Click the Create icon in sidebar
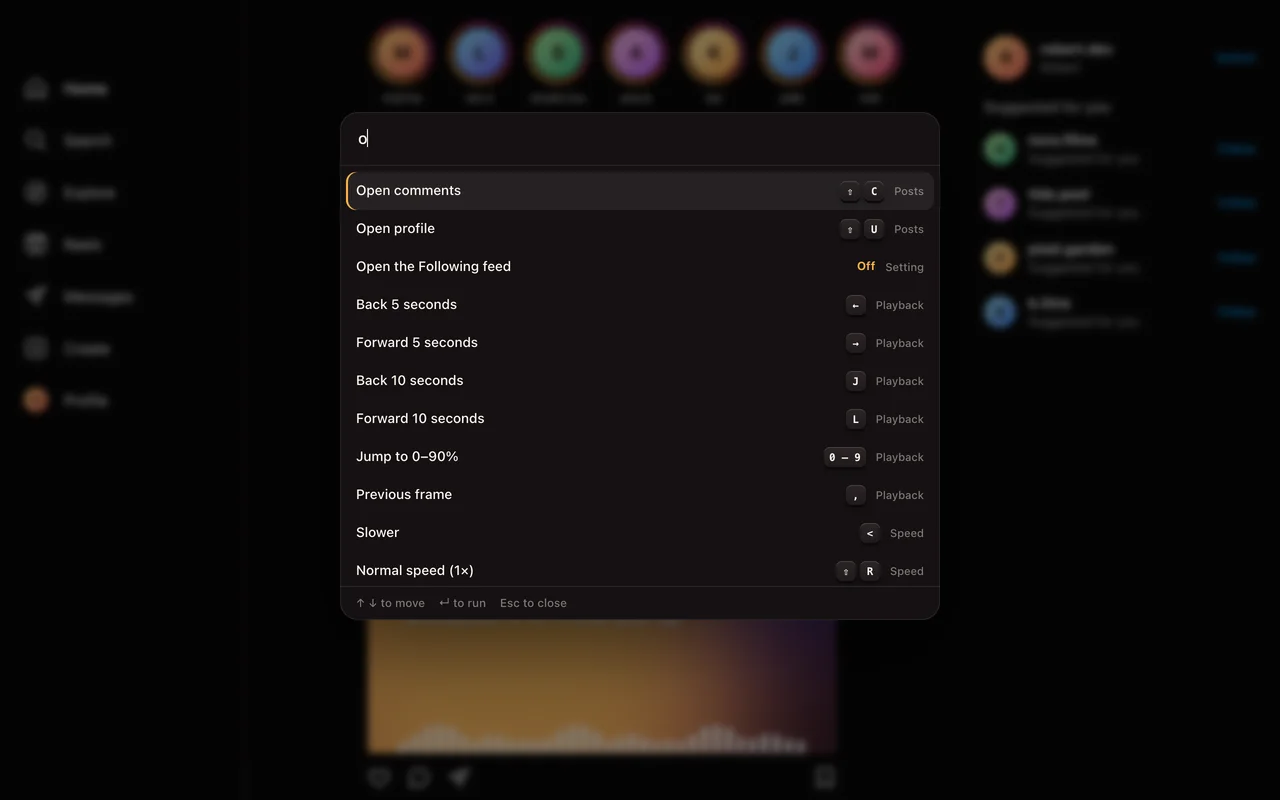Viewport: 1280px width, 800px height. click(36, 348)
